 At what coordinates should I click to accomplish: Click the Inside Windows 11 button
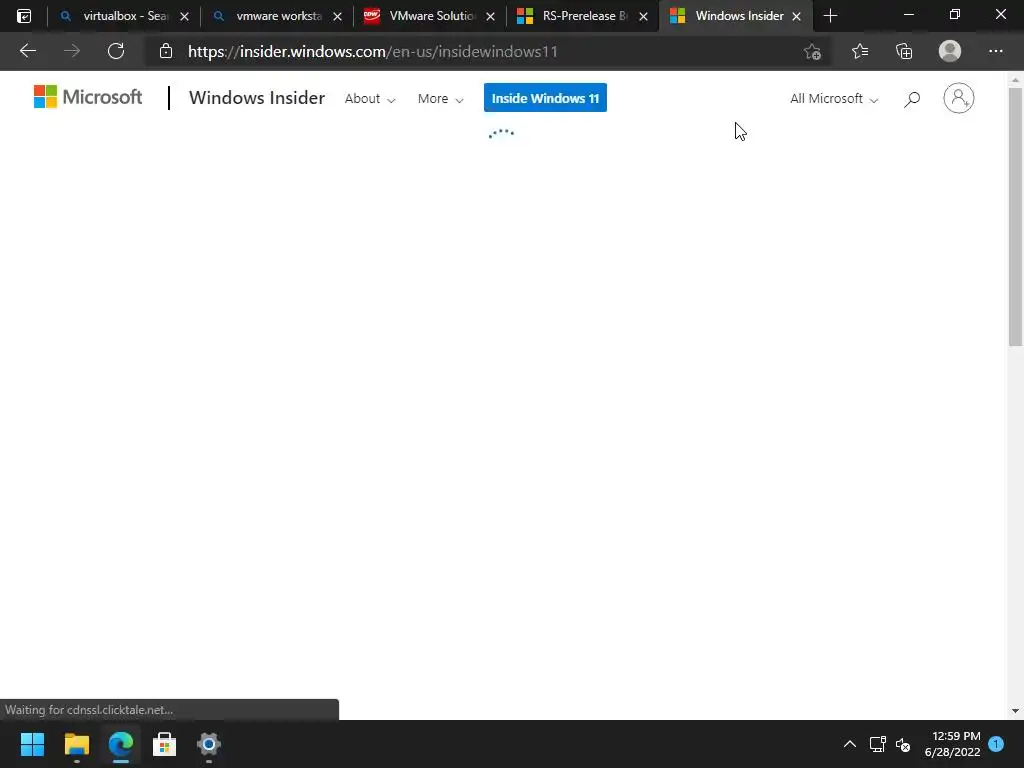[545, 98]
